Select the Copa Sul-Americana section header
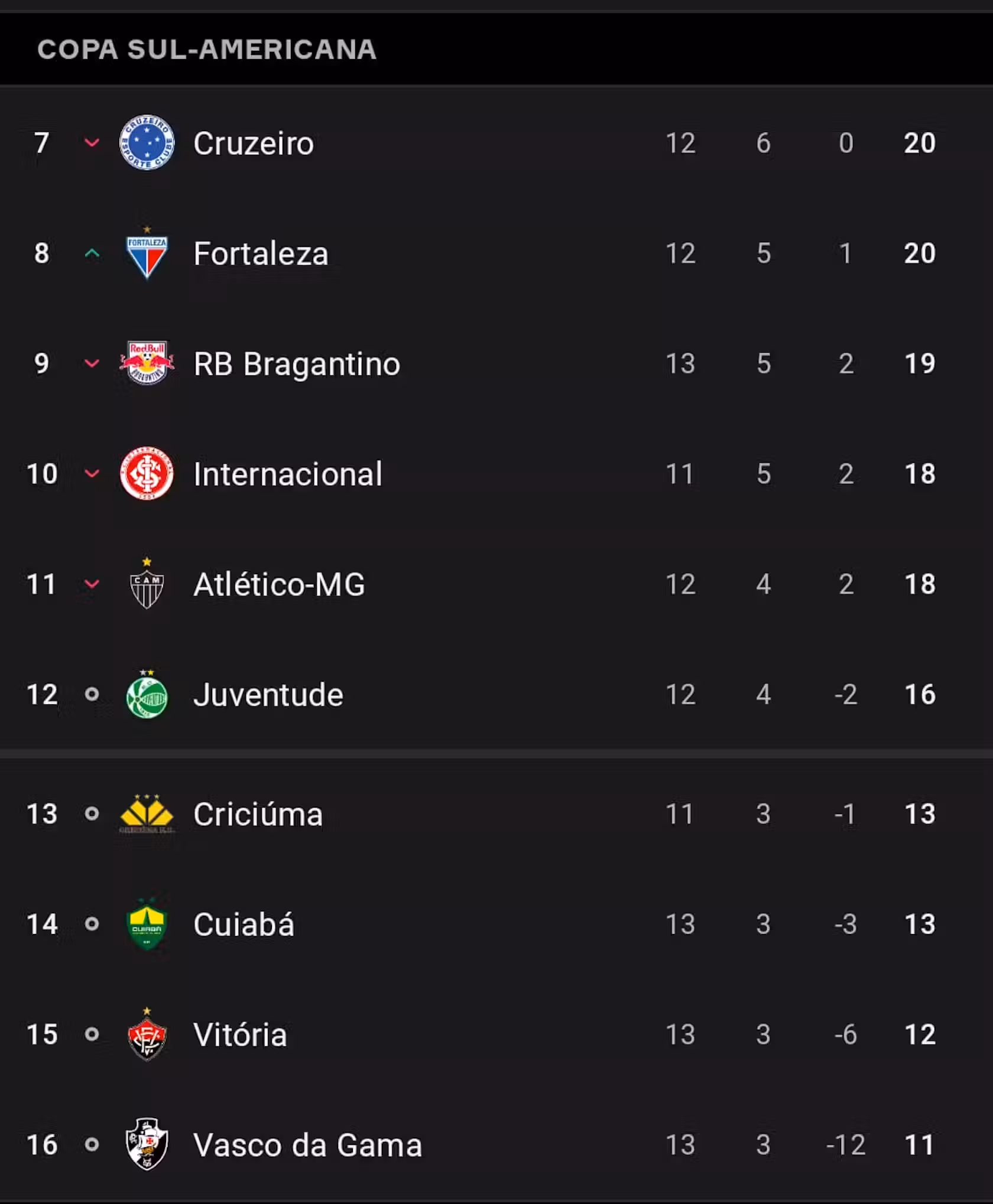 pyautogui.click(x=207, y=50)
